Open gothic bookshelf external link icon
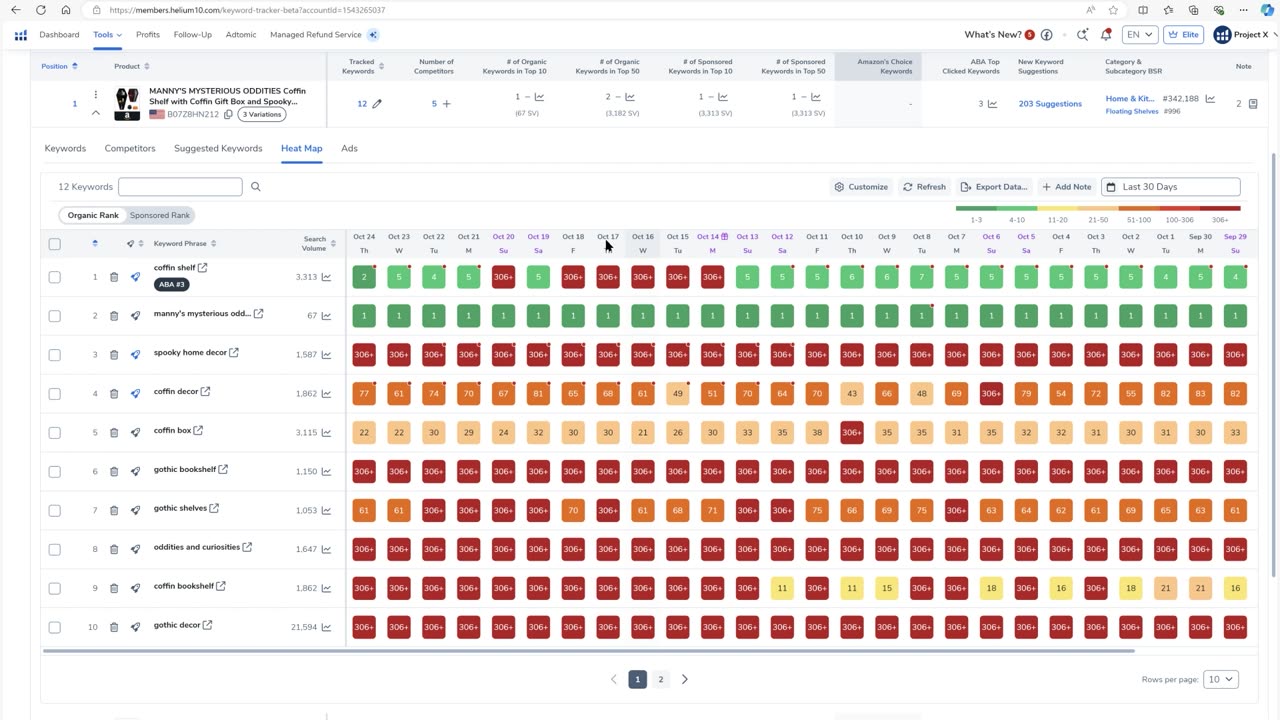Image resolution: width=1280 pixels, height=720 pixels. point(223,469)
